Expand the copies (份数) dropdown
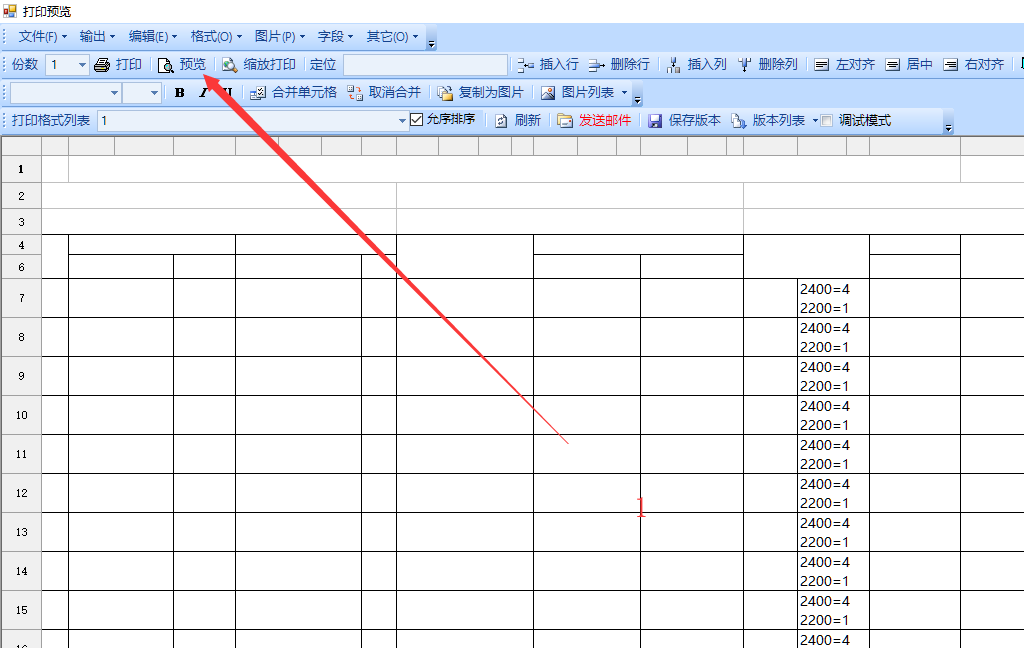1024x648 pixels. point(82,65)
